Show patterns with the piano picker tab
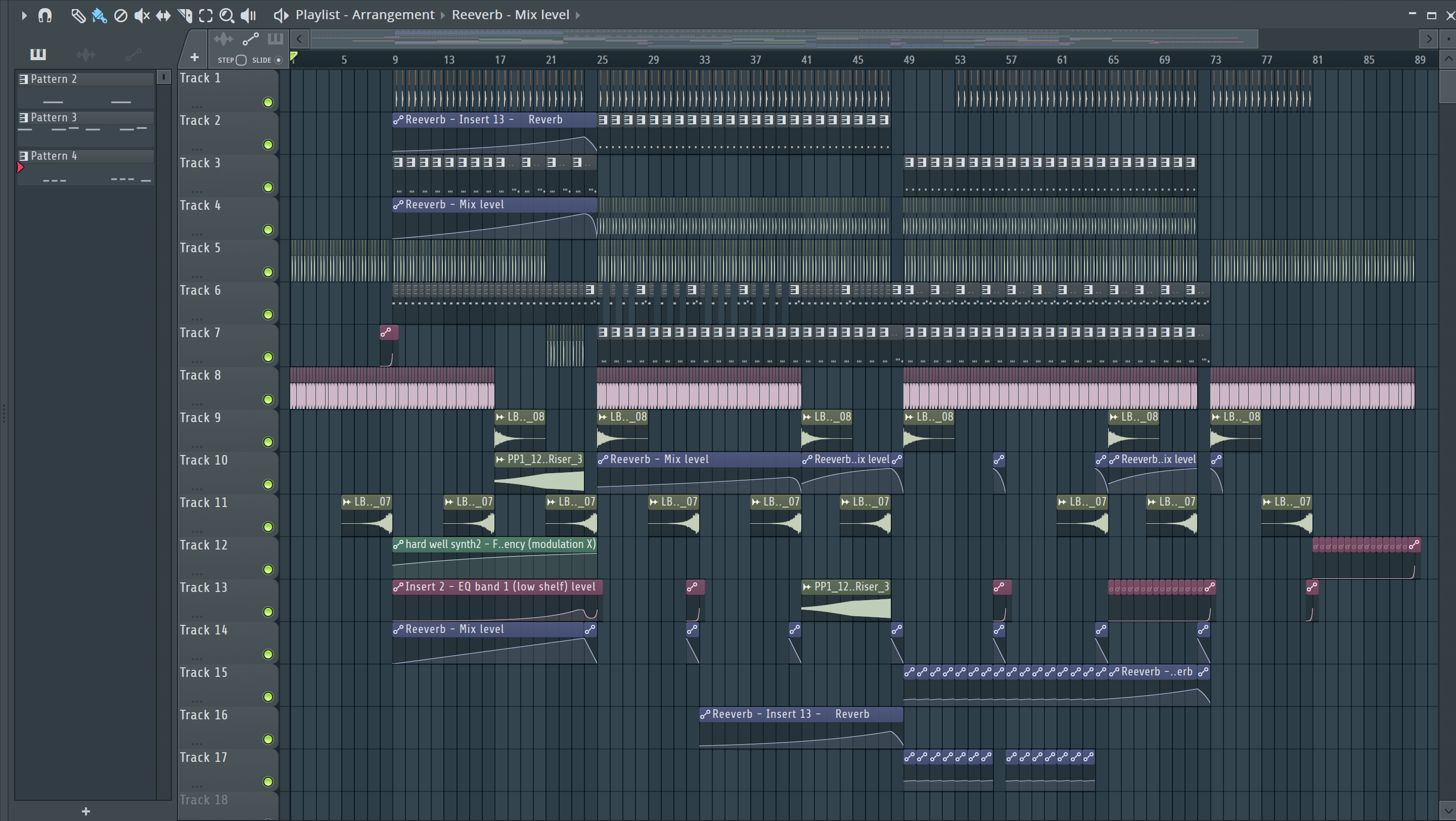 [x=38, y=54]
